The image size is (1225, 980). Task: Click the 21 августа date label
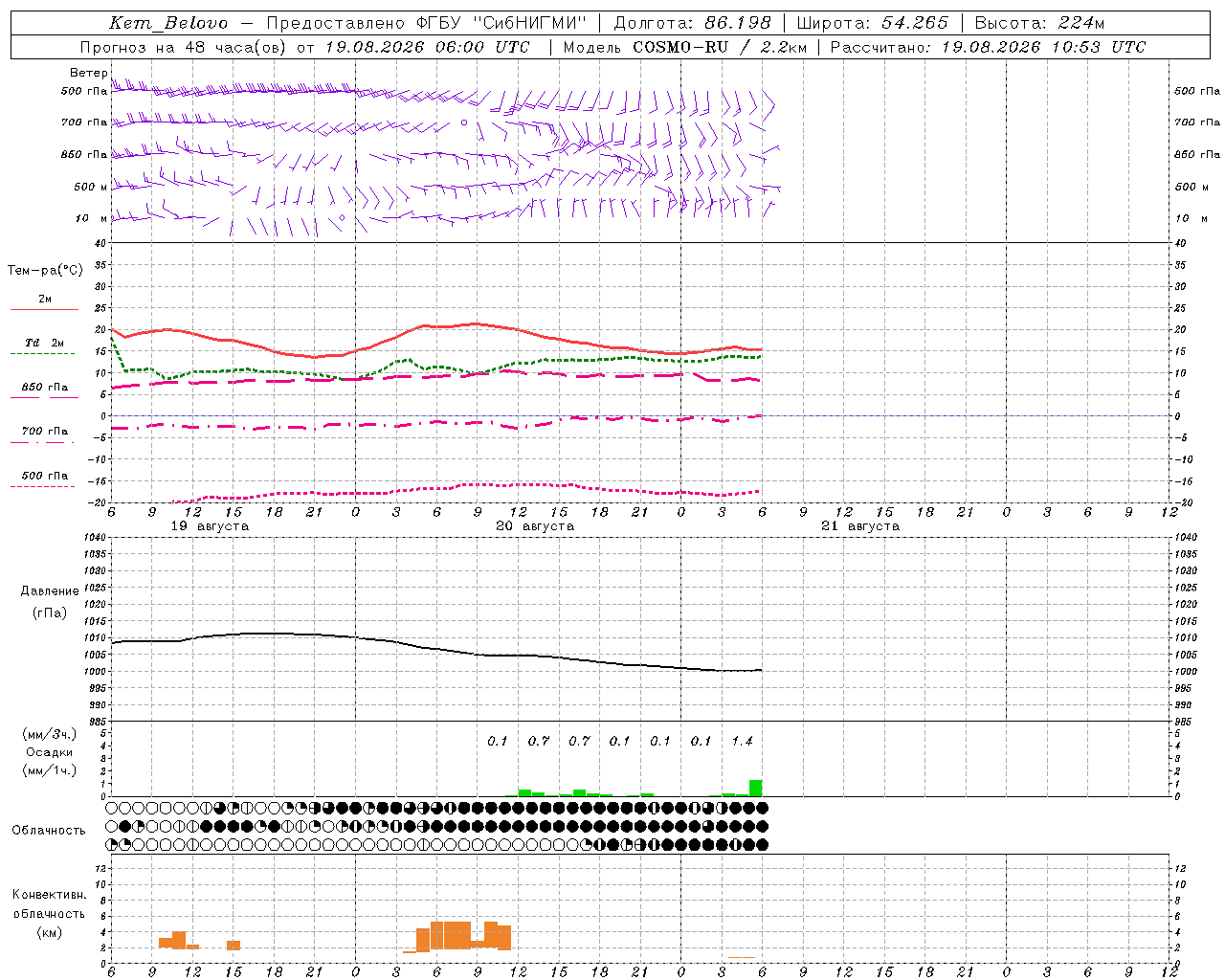(860, 526)
